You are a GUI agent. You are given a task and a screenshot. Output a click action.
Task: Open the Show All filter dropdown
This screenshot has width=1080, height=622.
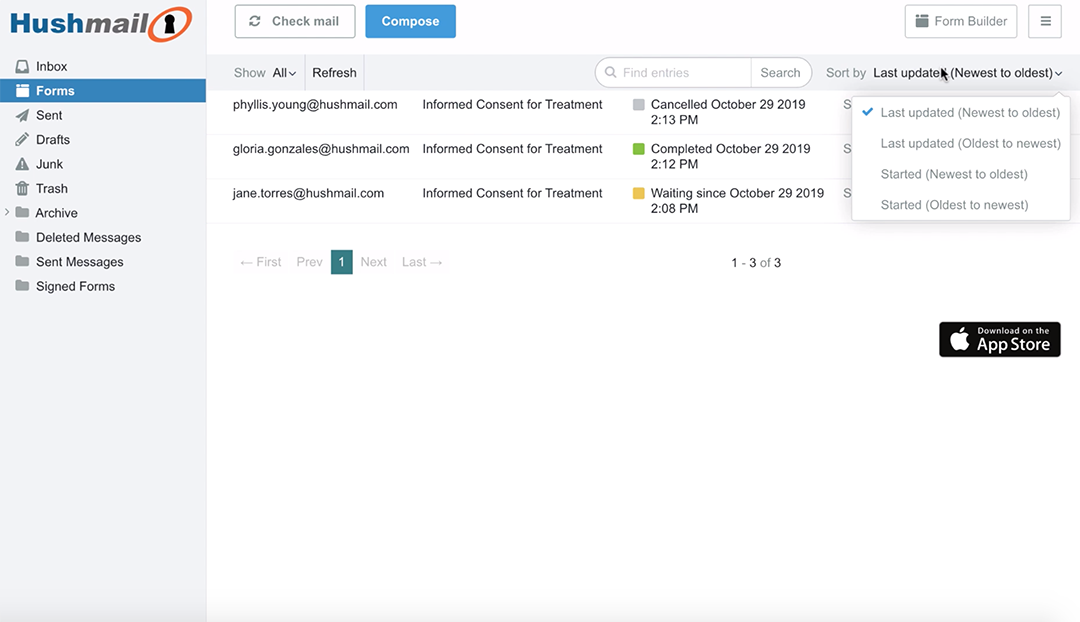(x=284, y=73)
